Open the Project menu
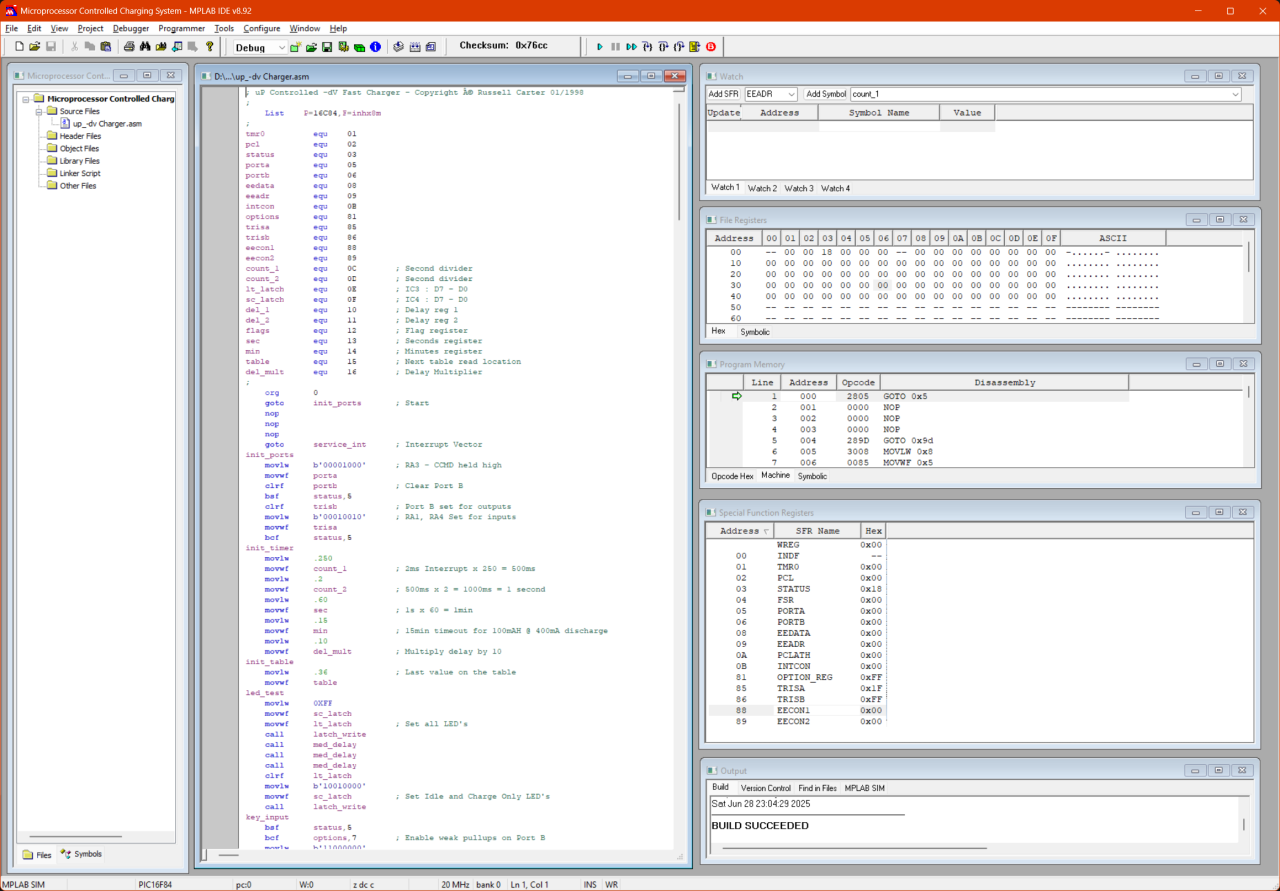 click(x=90, y=29)
